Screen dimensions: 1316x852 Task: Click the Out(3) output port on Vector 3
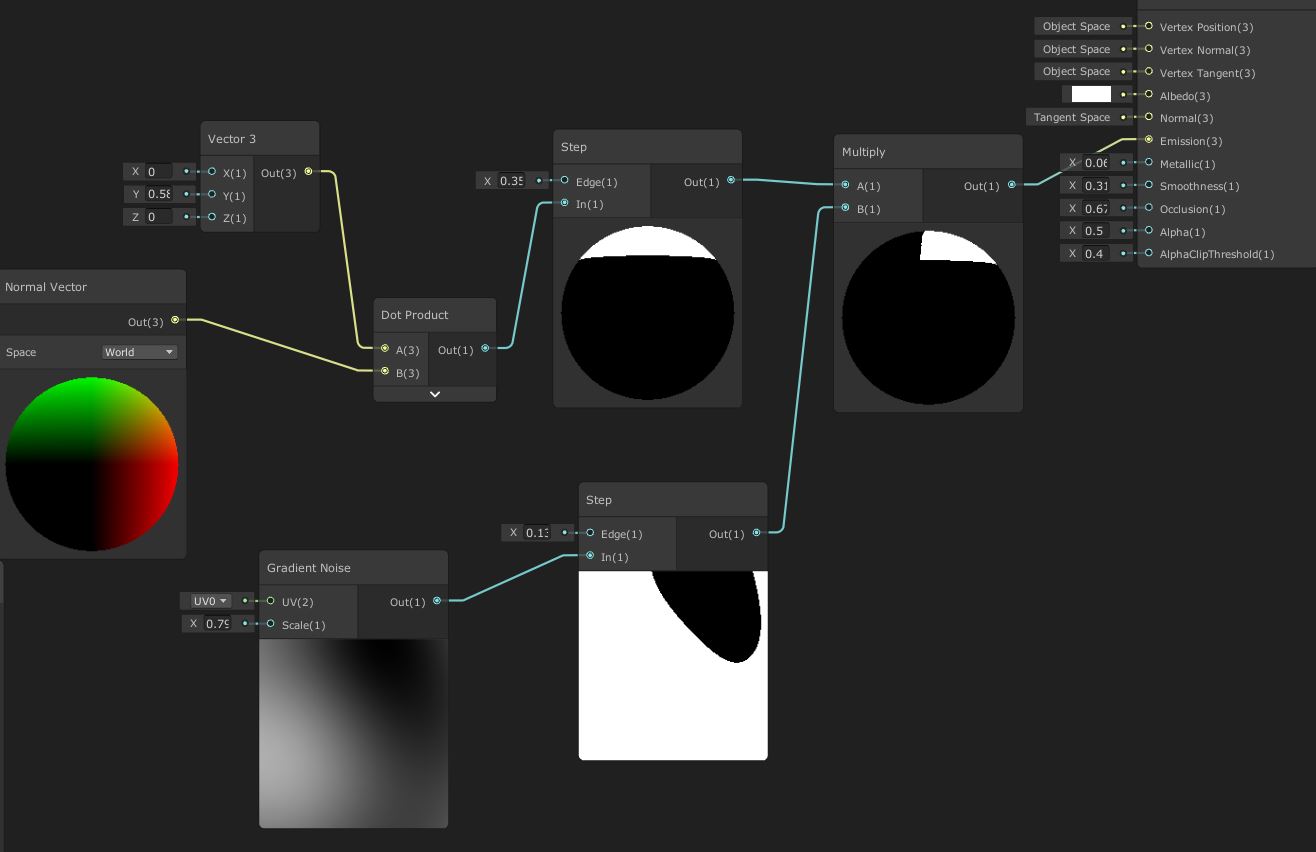point(309,171)
